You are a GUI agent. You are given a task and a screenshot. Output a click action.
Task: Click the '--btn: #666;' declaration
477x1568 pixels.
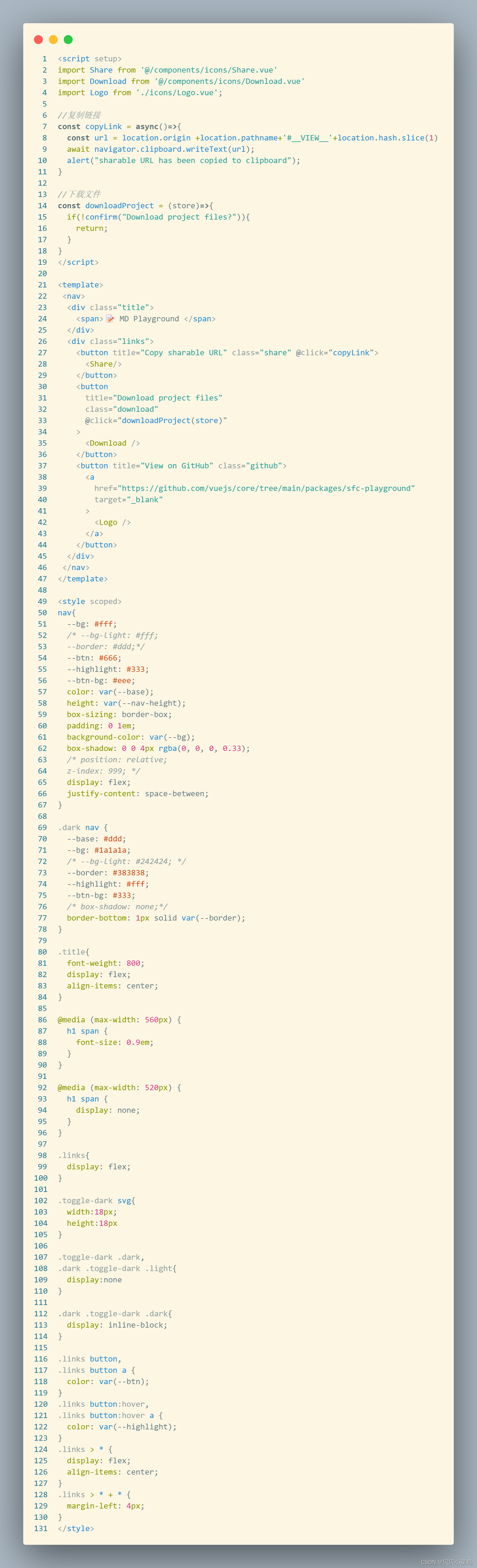click(94, 658)
